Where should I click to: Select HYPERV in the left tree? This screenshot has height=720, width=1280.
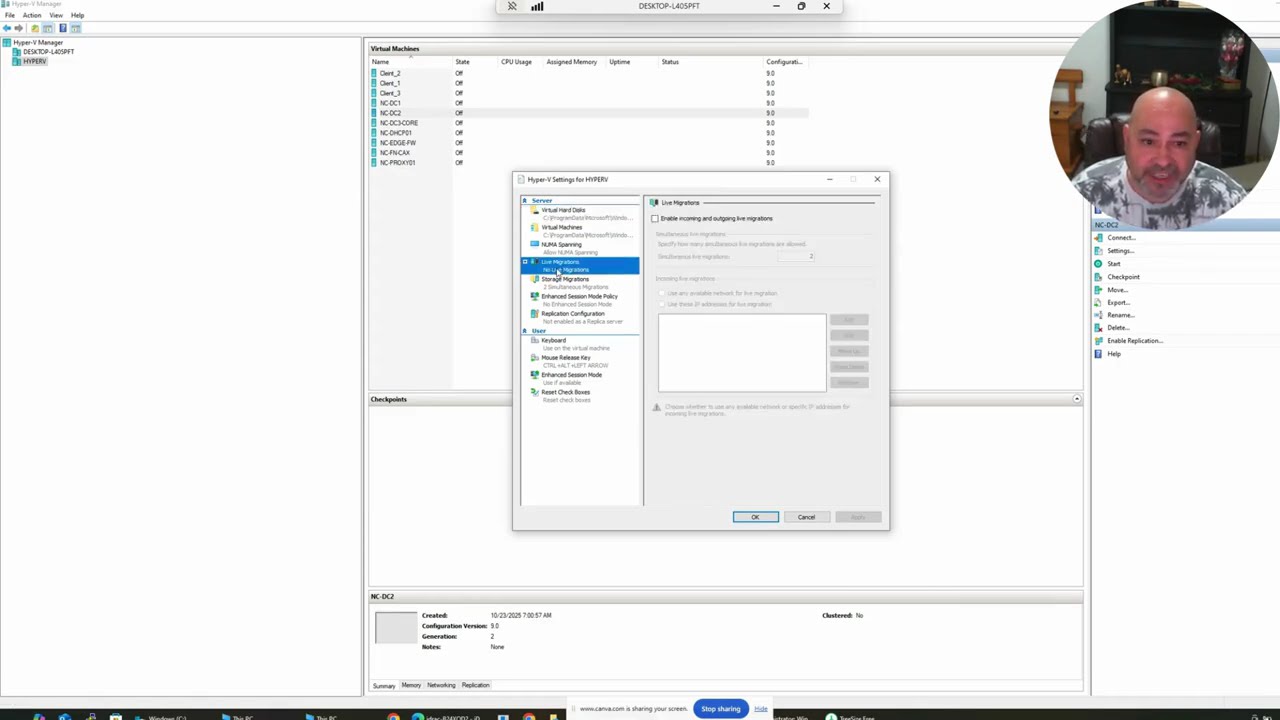35,61
